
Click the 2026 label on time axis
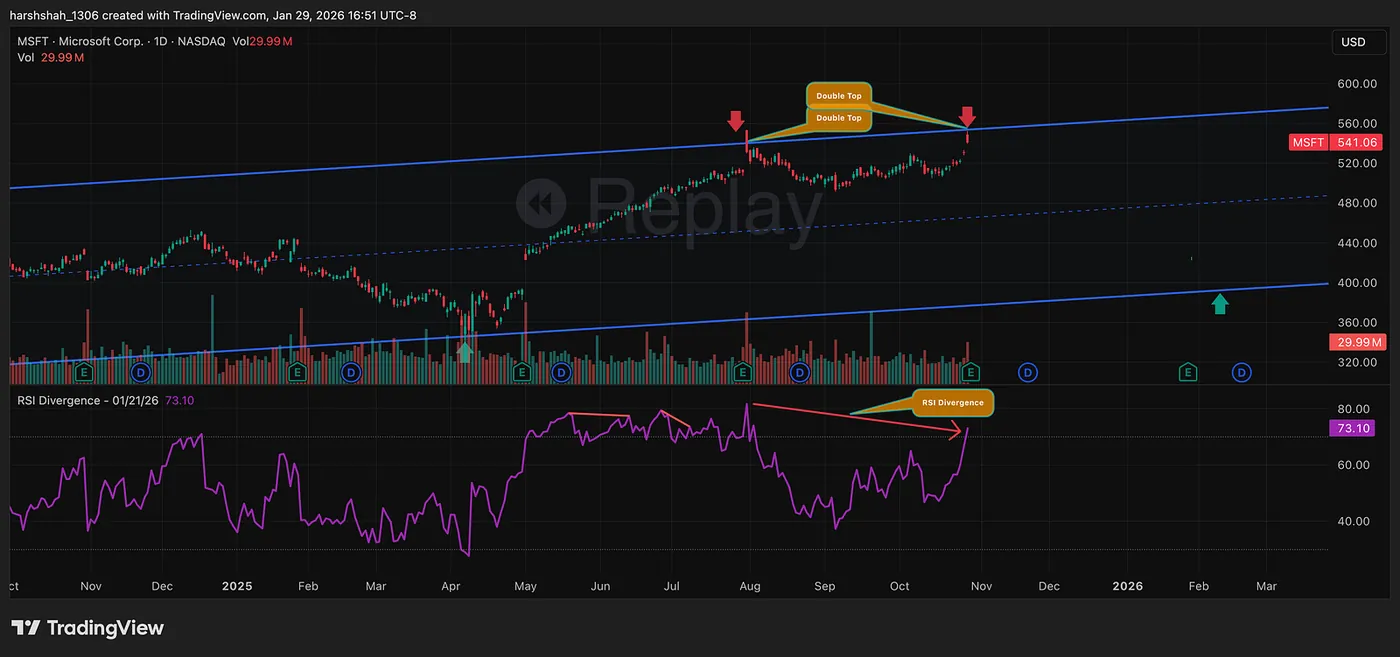tap(1128, 586)
